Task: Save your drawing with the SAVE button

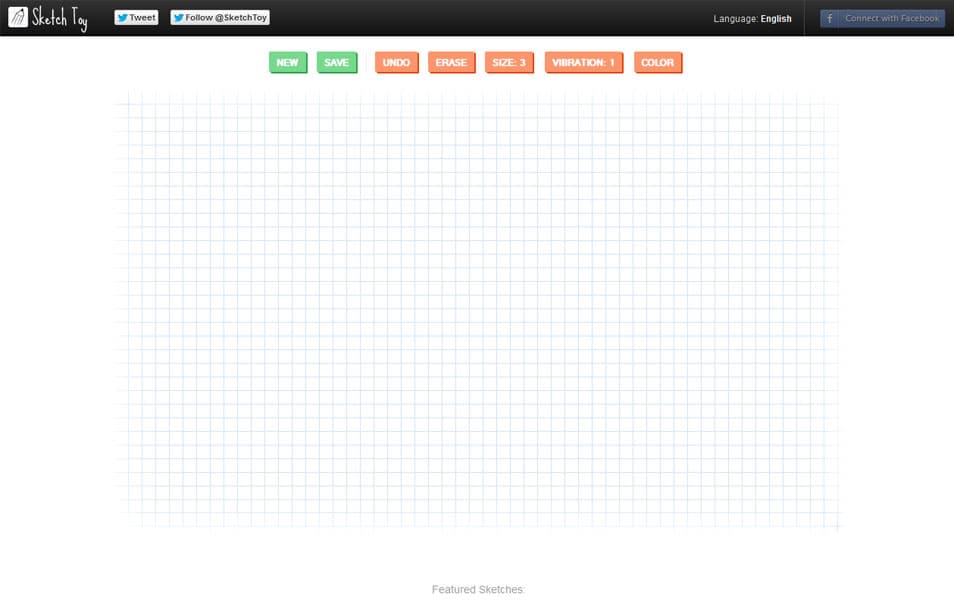Action: [x=337, y=62]
